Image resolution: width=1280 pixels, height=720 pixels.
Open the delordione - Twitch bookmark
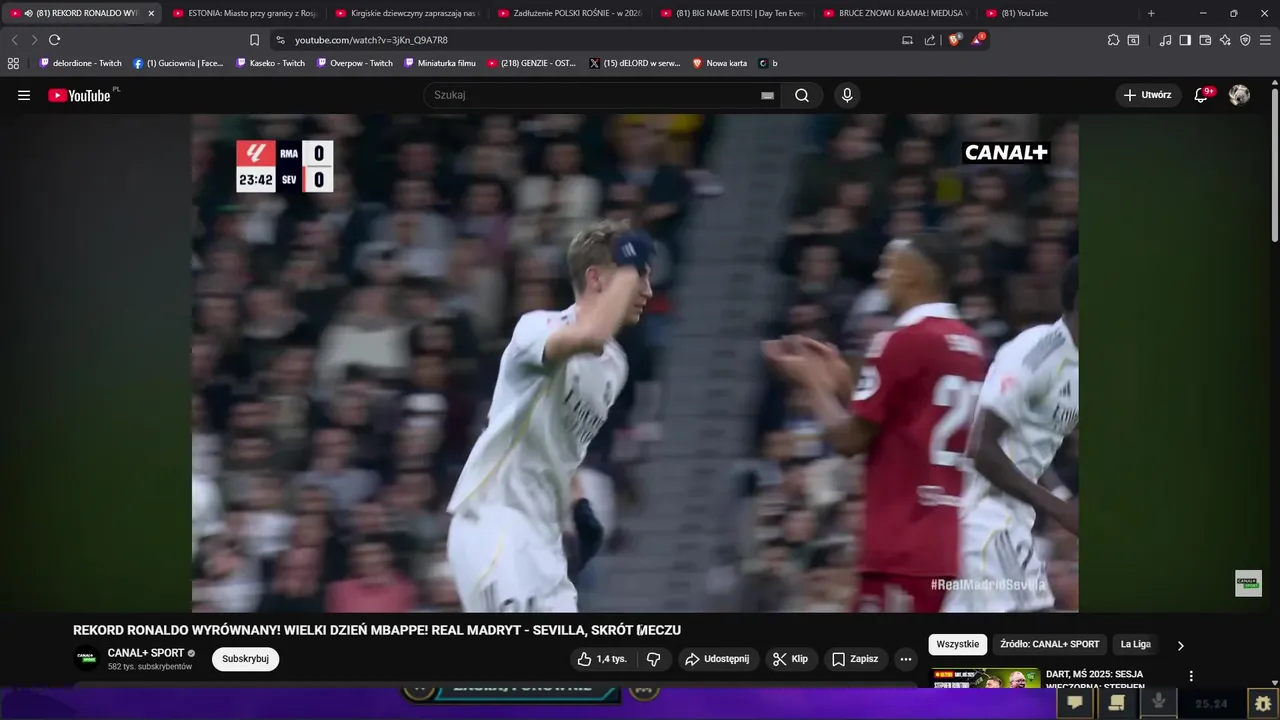[x=81, y=63]
